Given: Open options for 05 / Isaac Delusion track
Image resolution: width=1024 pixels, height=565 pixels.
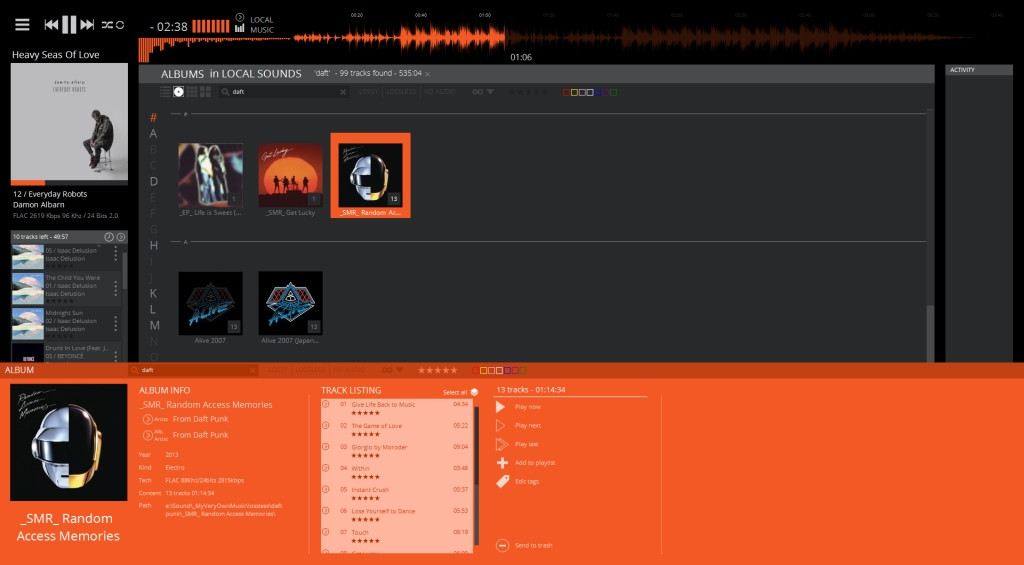Looking at the screenshot, I should point(116,253).
